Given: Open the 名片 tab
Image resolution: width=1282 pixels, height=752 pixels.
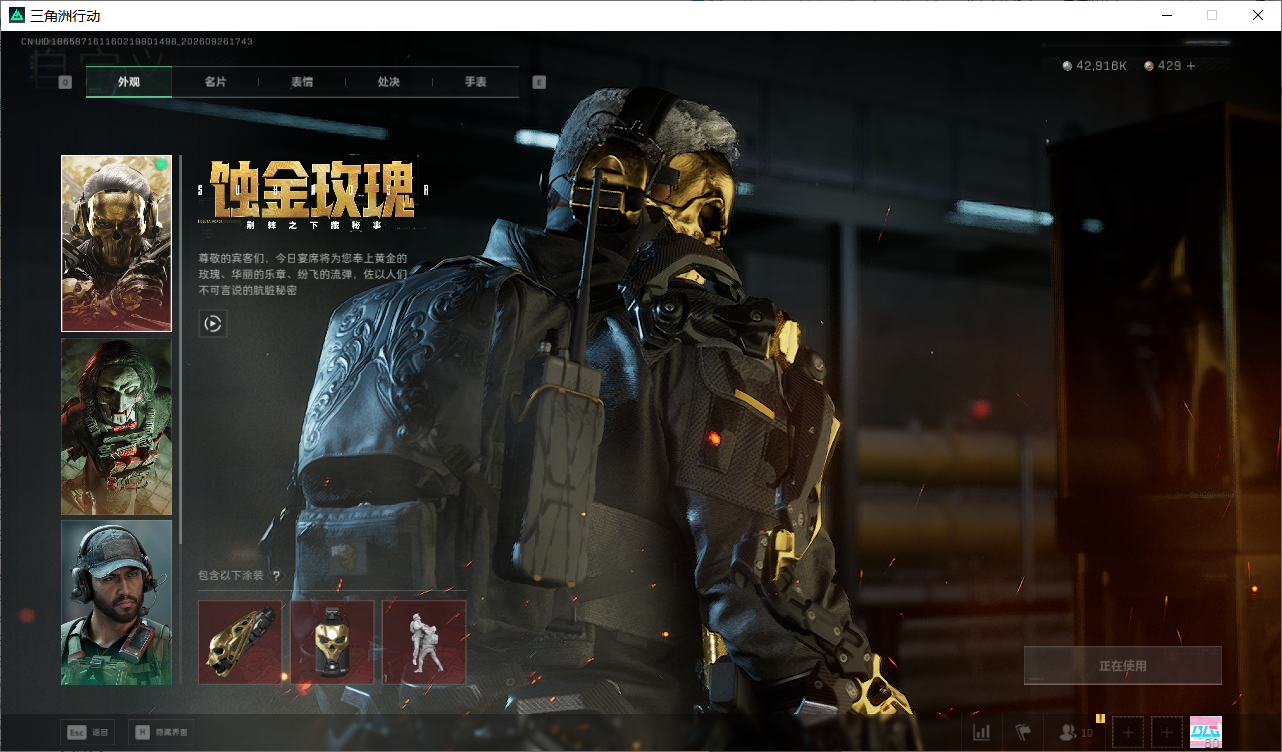Looking at the screenshot, I should pos(215,82).
